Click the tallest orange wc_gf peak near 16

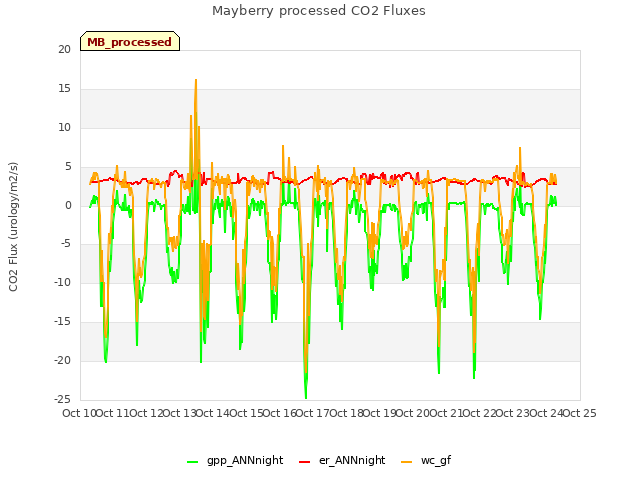(196, 80)
